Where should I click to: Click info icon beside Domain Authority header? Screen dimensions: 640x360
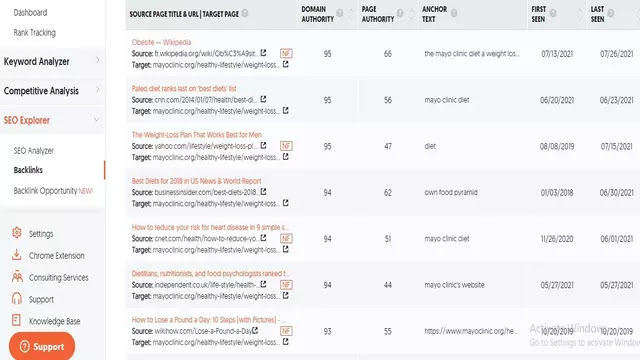point(340,13)
